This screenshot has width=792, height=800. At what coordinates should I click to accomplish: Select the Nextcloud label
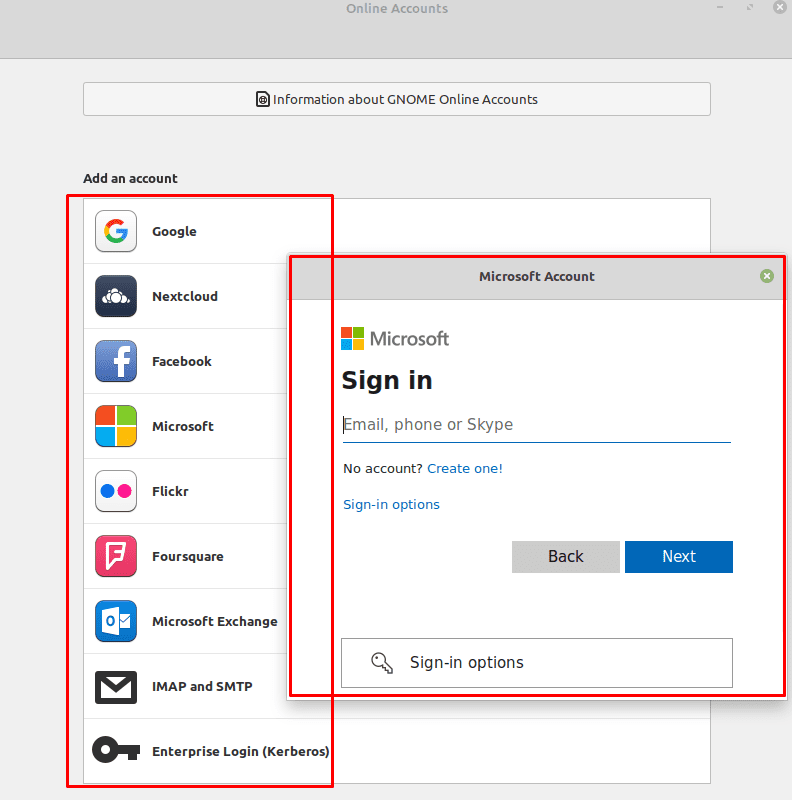[x=185, y=296]
